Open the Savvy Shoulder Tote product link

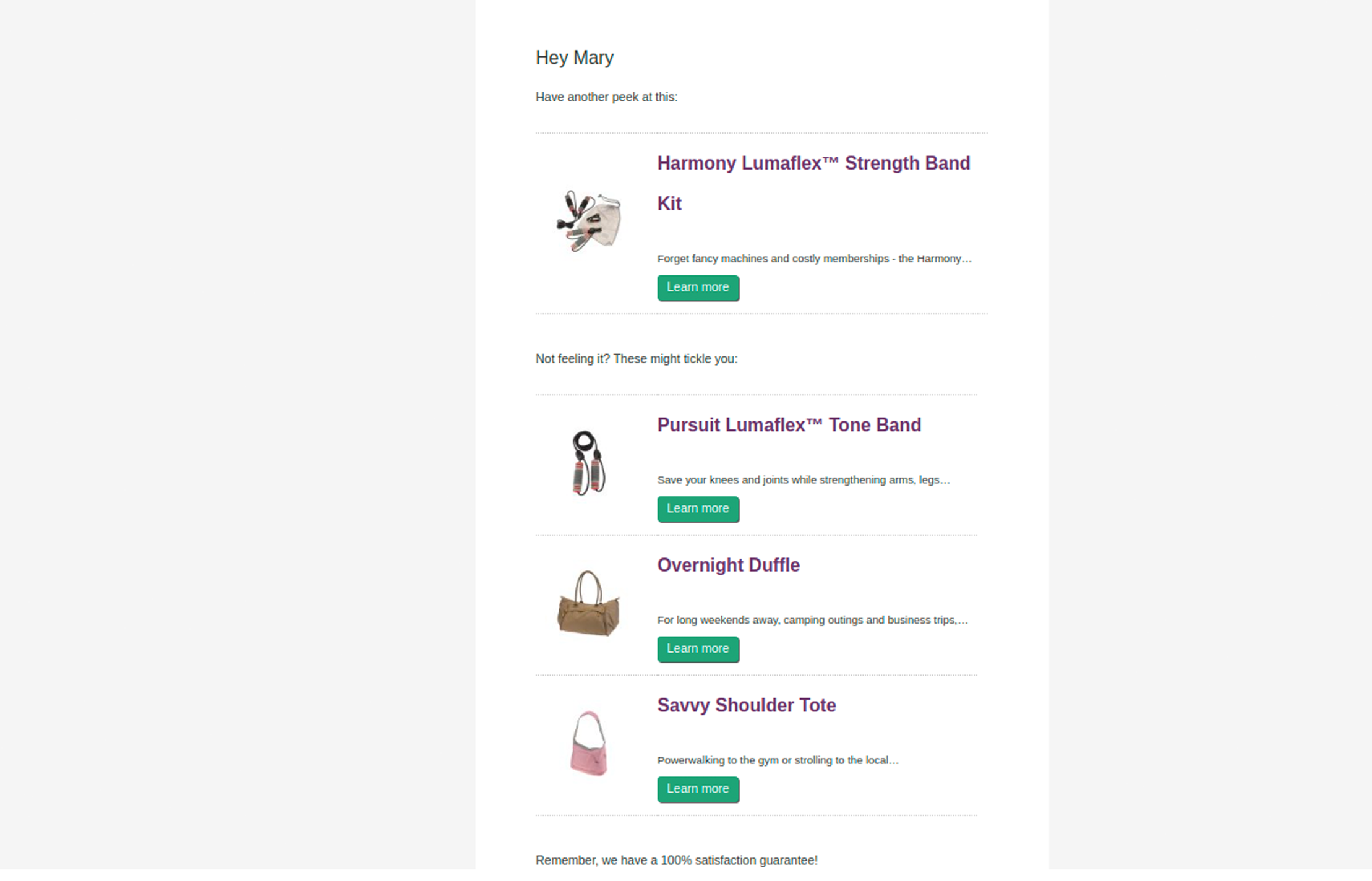pyautogui.click(x=746, y=705)
